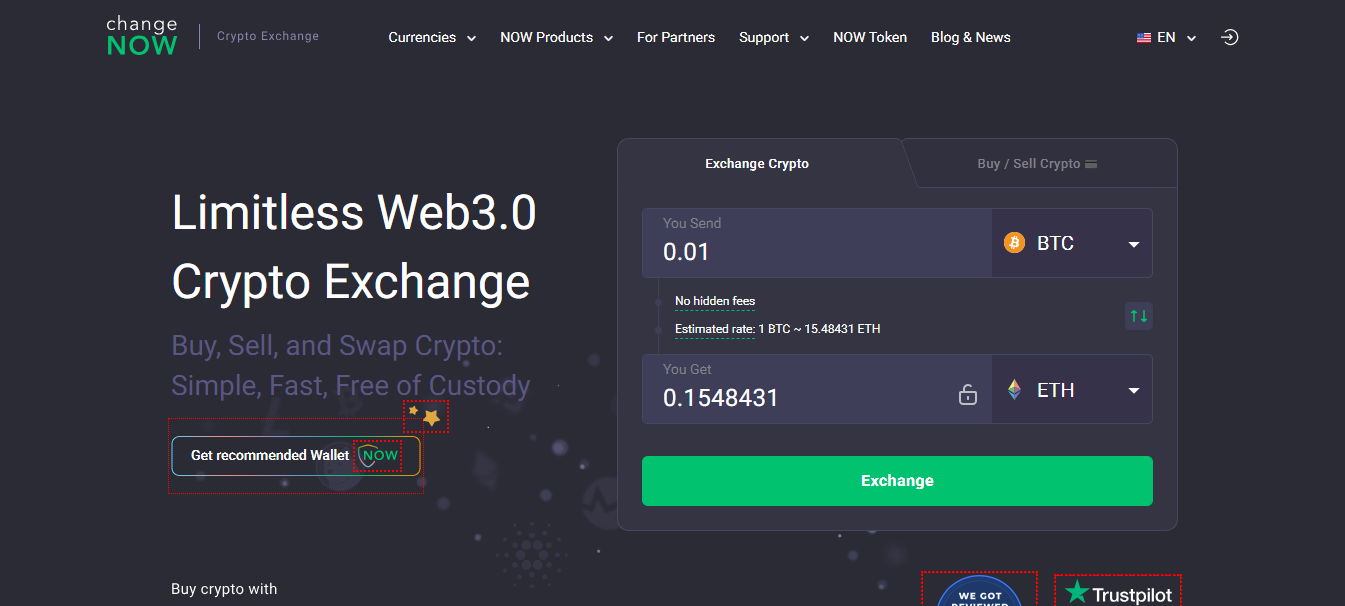1345x606 pixels.
Task: Click the US flag language icon
Action: (x=1144, y=38)
